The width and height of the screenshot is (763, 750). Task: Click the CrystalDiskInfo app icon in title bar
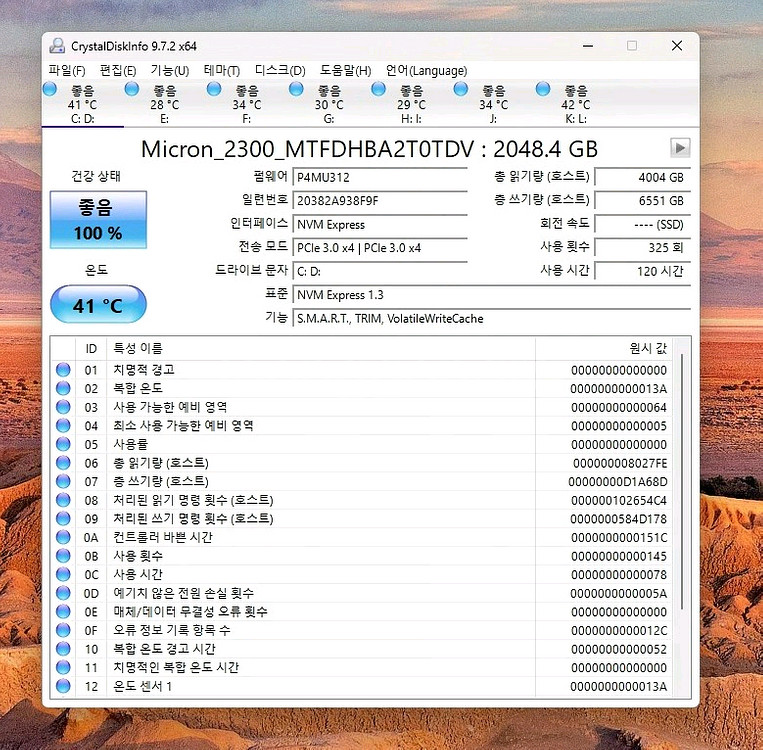pyautogui.click(x=57, y=46)
